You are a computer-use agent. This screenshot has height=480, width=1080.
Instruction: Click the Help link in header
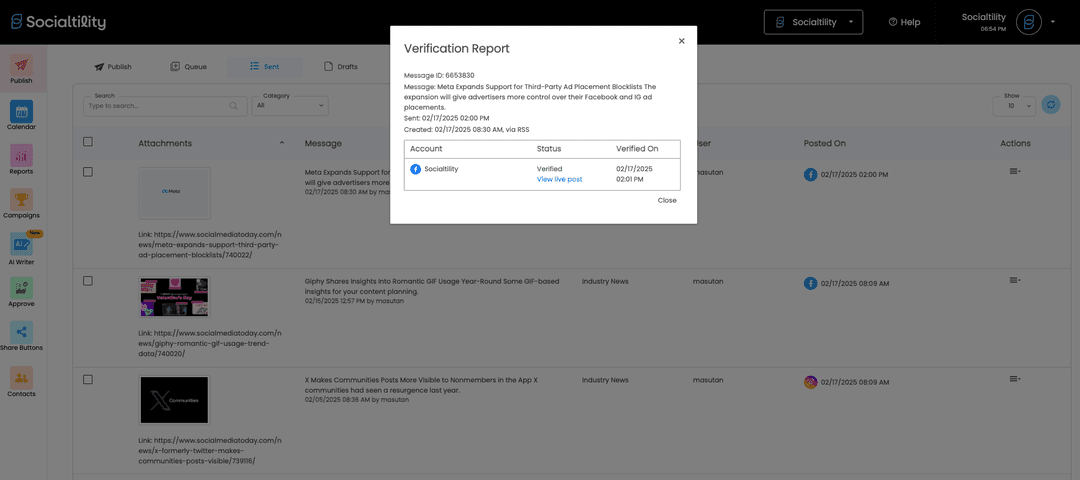[x=904, y=22]
